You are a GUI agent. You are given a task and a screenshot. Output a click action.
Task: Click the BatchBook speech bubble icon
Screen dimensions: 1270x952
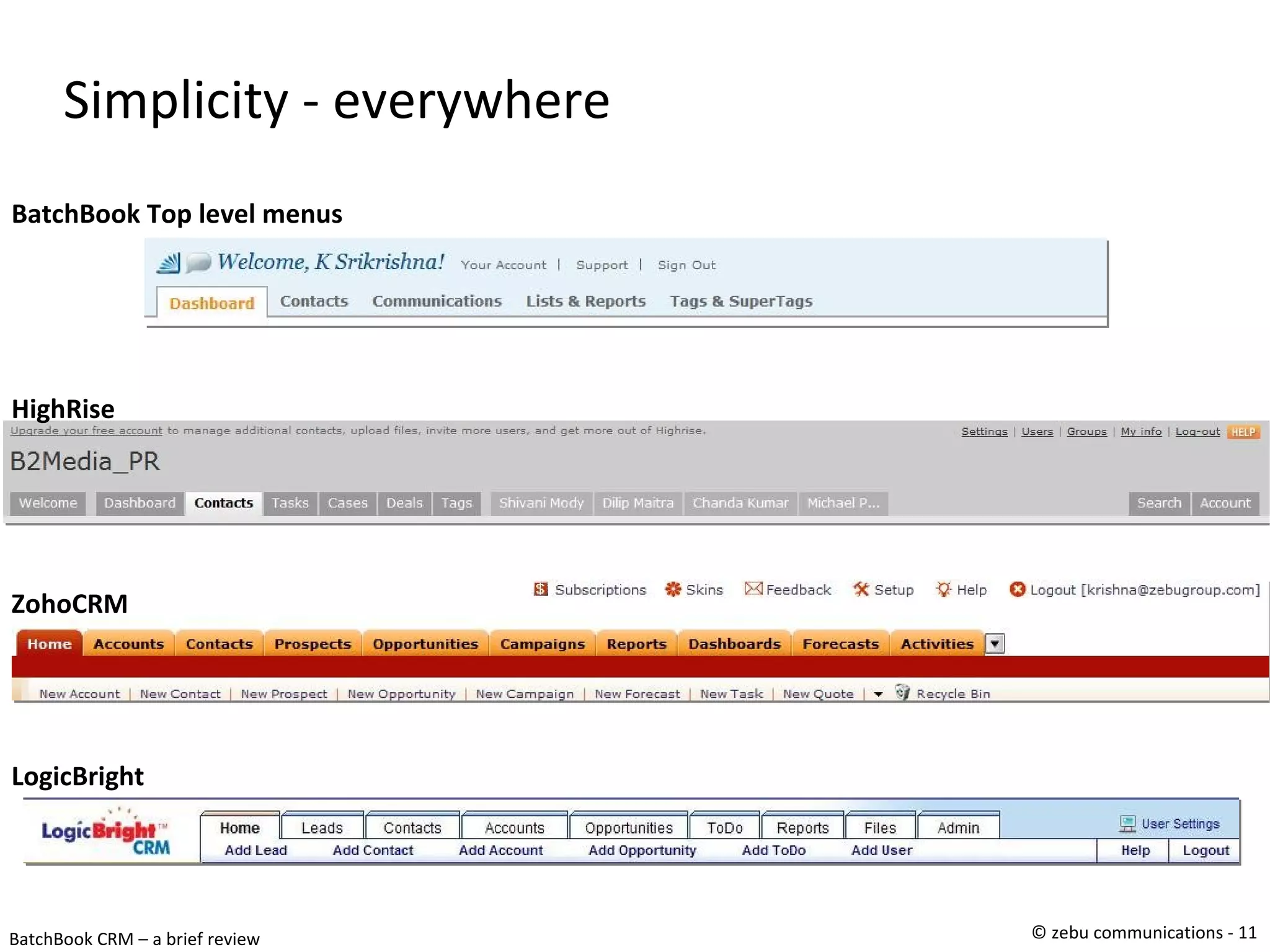(x=198, y=263)
